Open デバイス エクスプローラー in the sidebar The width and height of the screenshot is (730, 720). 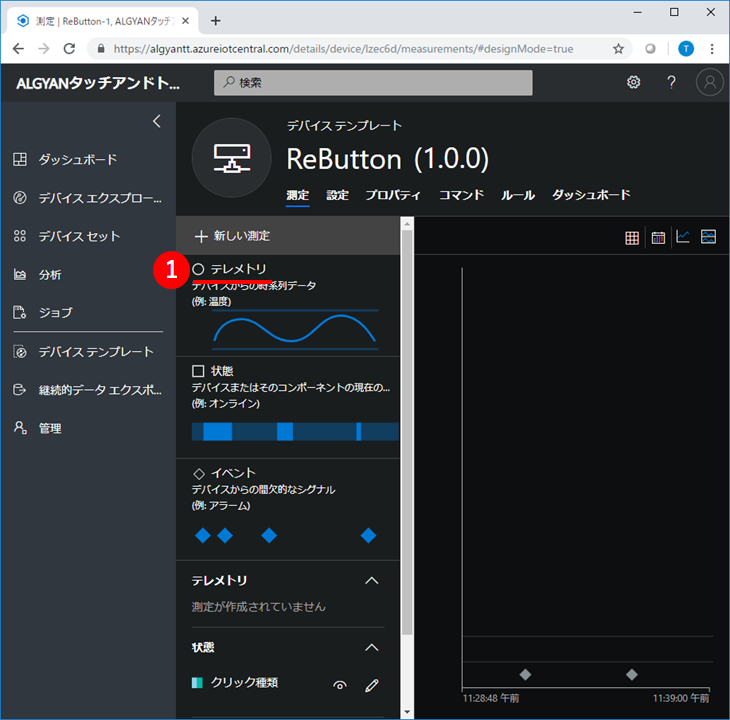[x=88, y=198]
